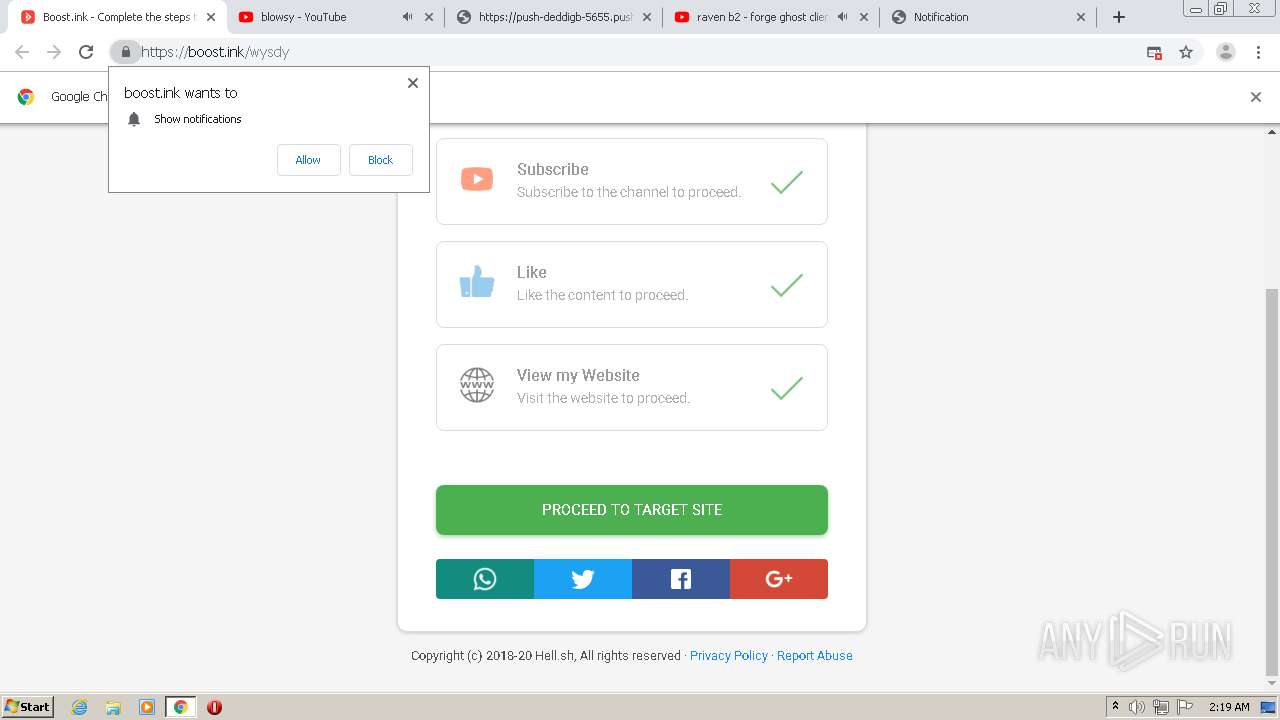The width and height of the screenshot is (1280, 720).
Task: Click the green checkmark on the Subscribe step
Action: pos(787,182)
